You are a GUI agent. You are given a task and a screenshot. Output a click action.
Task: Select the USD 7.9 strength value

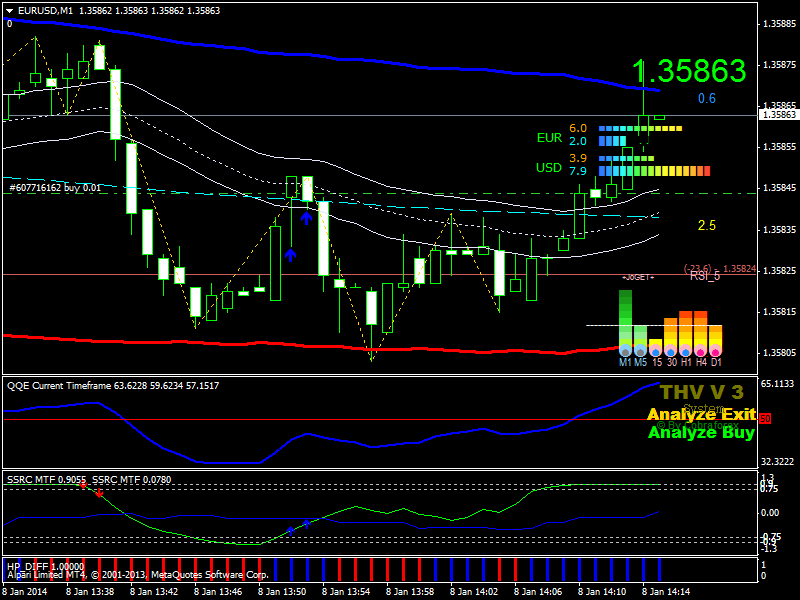[578, 171]
